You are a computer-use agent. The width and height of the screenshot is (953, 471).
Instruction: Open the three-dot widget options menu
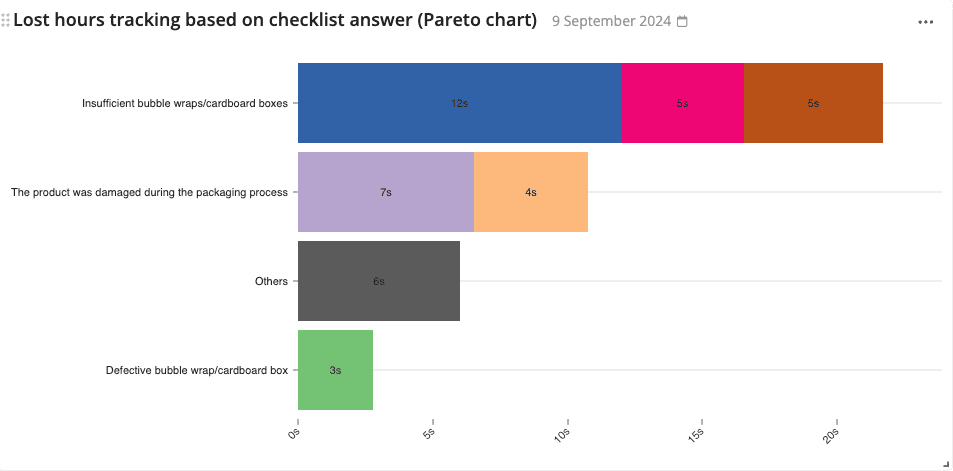pyautogui.click(x=925, y=22)
